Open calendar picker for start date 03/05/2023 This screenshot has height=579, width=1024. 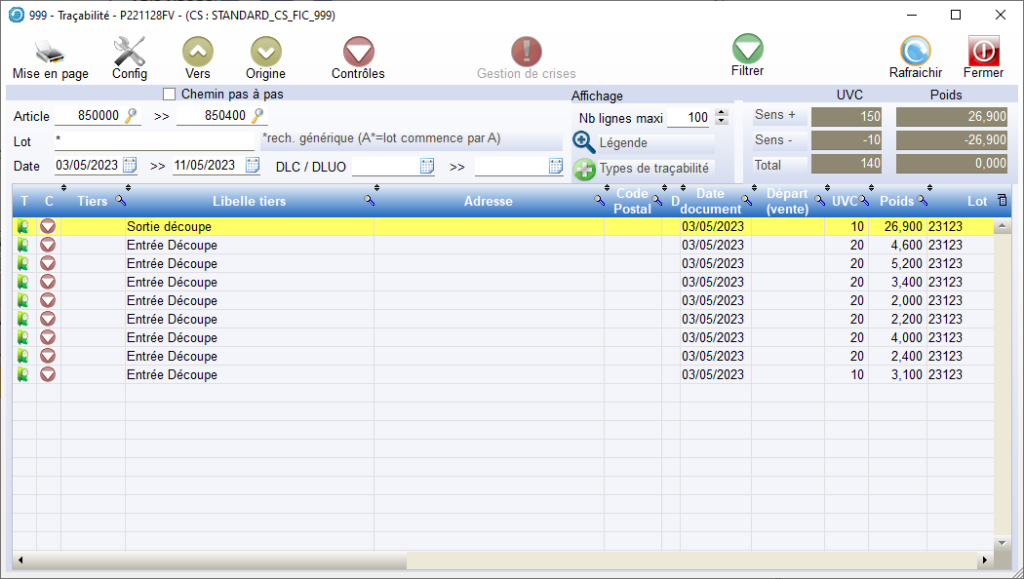tap(130, 166)
